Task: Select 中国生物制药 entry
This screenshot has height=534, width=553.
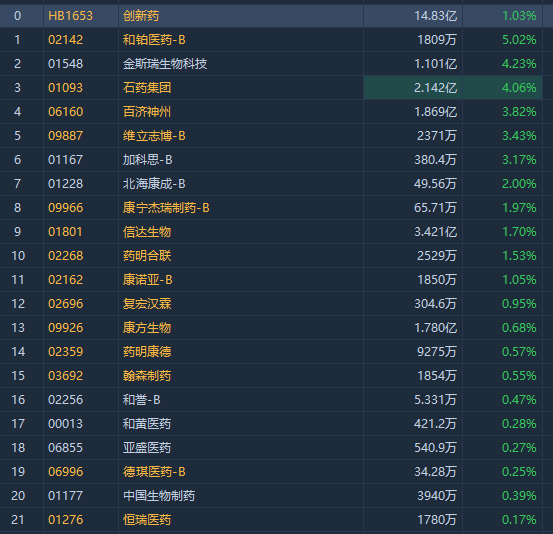Action: [159, 496]
